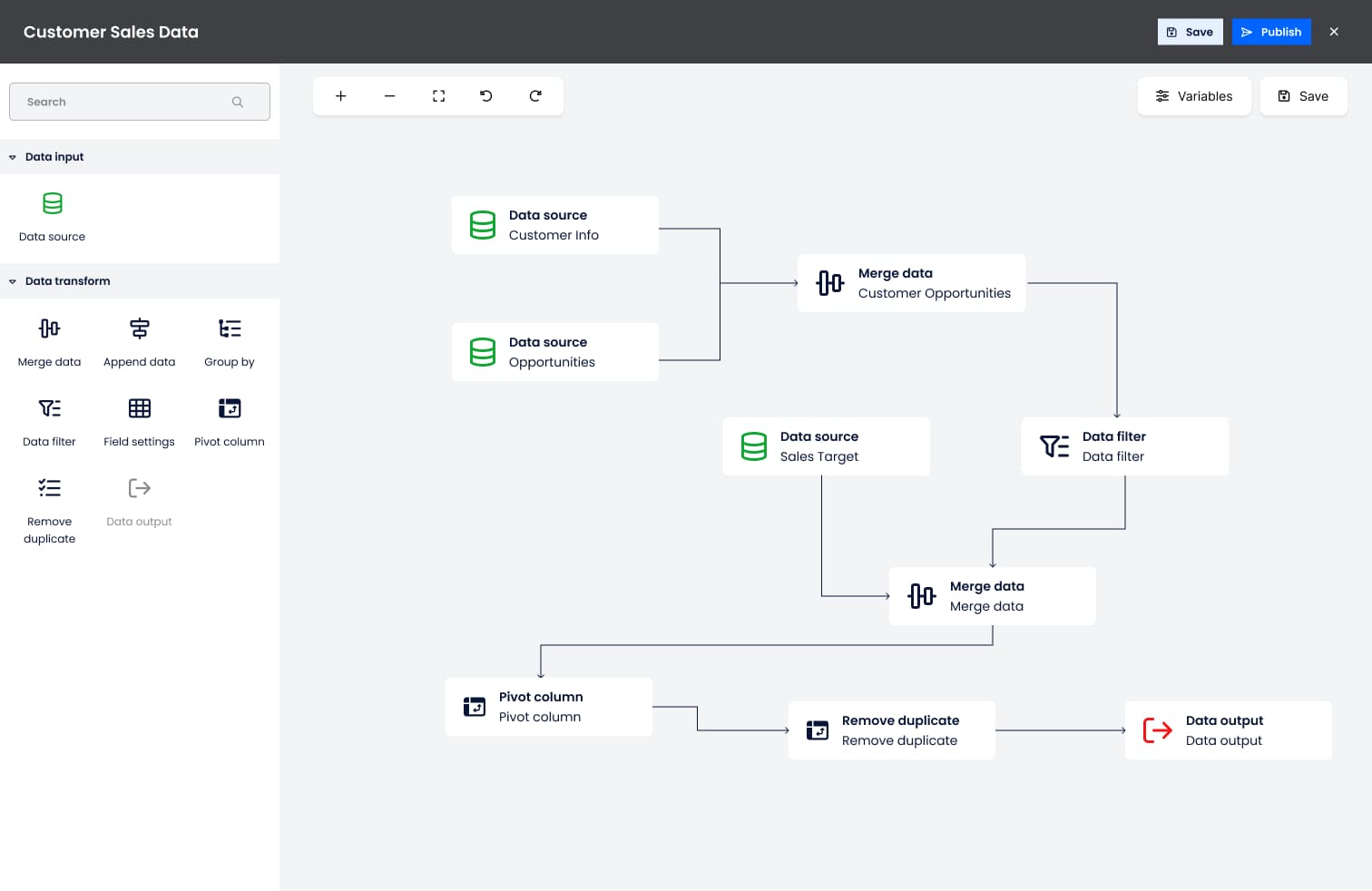Publish the Customer Sales Data flow
Viewport: 1372px width, 891px height.
pos(1271,31)
